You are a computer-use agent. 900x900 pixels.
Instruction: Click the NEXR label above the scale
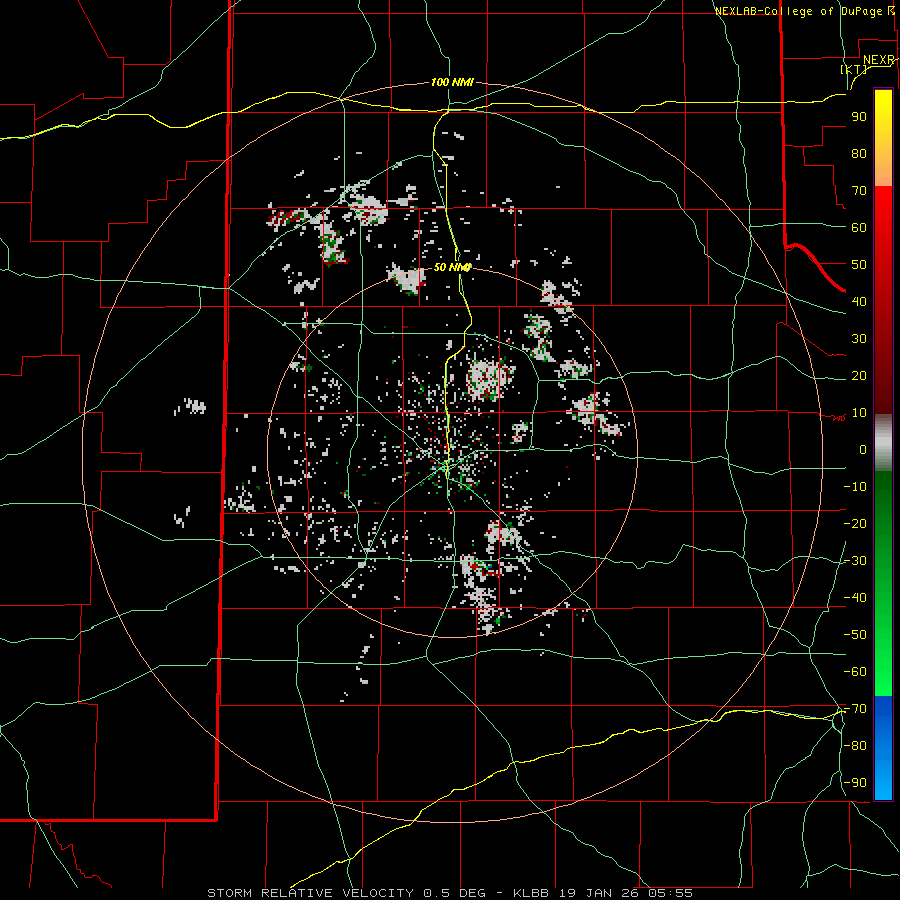point(879,60)
